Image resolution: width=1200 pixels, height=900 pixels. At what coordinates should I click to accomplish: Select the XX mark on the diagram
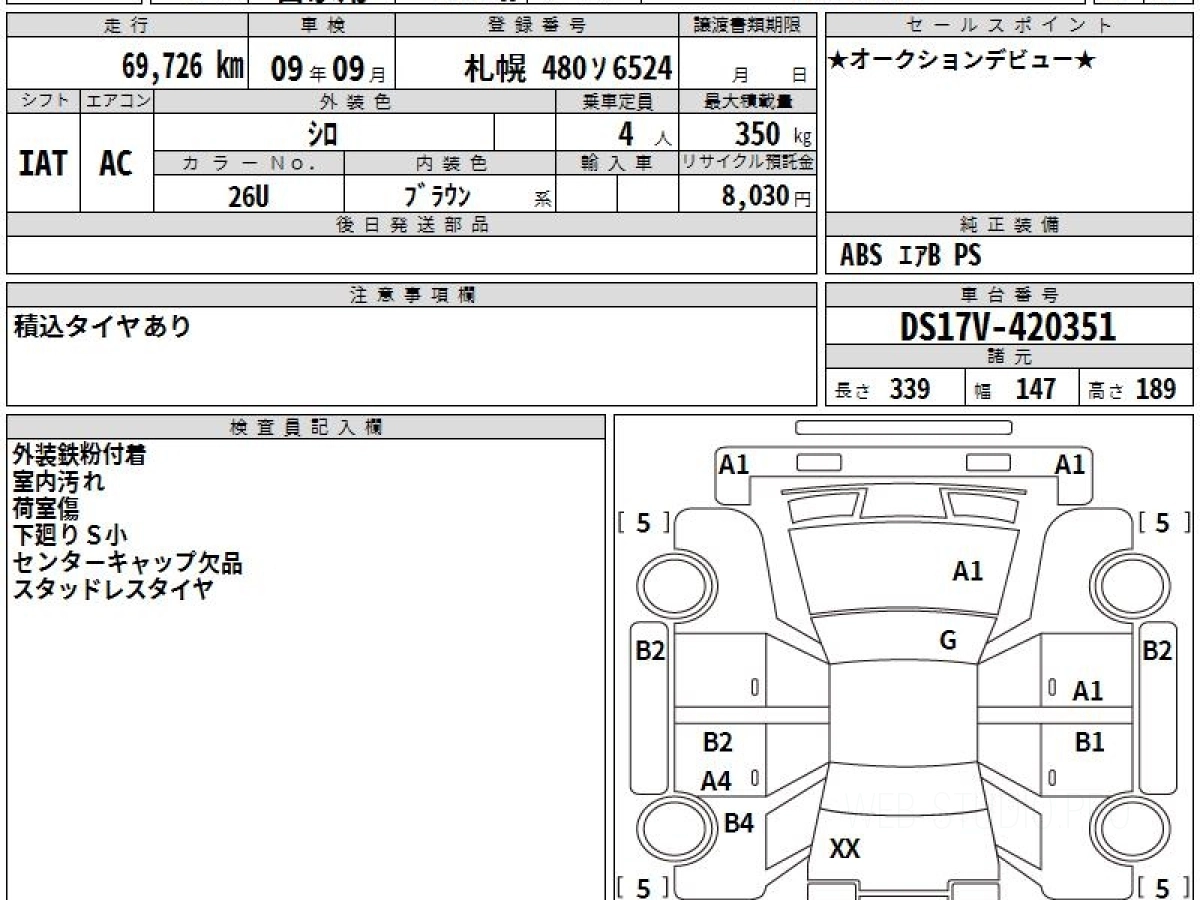(x=845, y=850)
